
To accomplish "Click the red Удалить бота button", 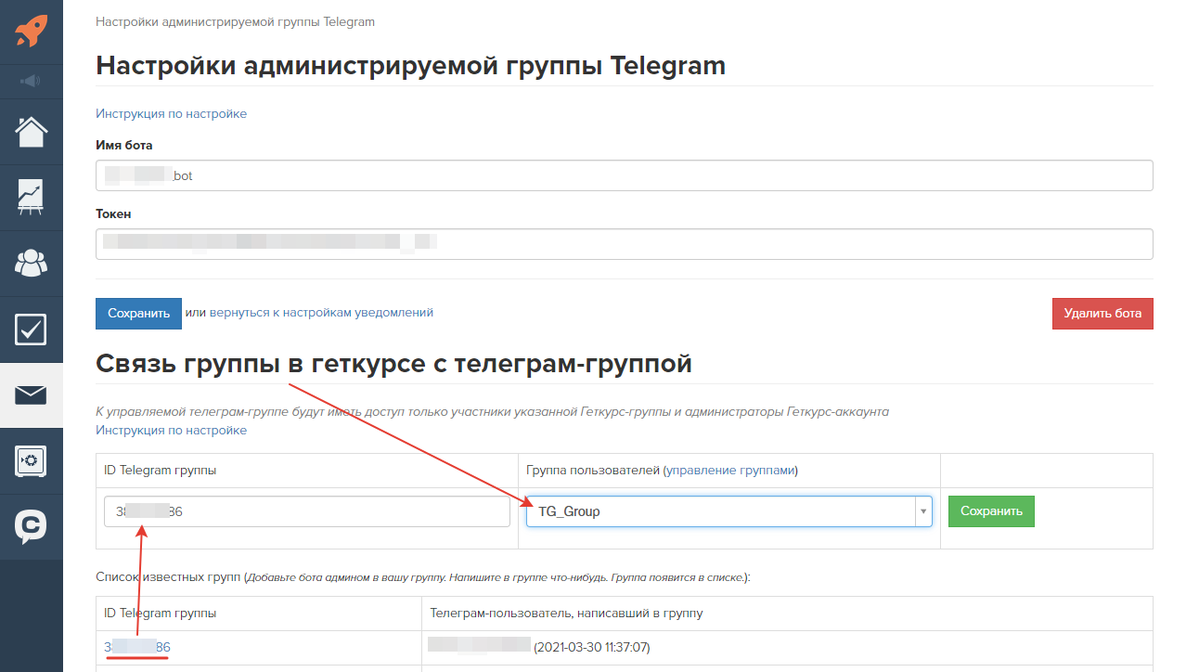I will [1103, 313].
